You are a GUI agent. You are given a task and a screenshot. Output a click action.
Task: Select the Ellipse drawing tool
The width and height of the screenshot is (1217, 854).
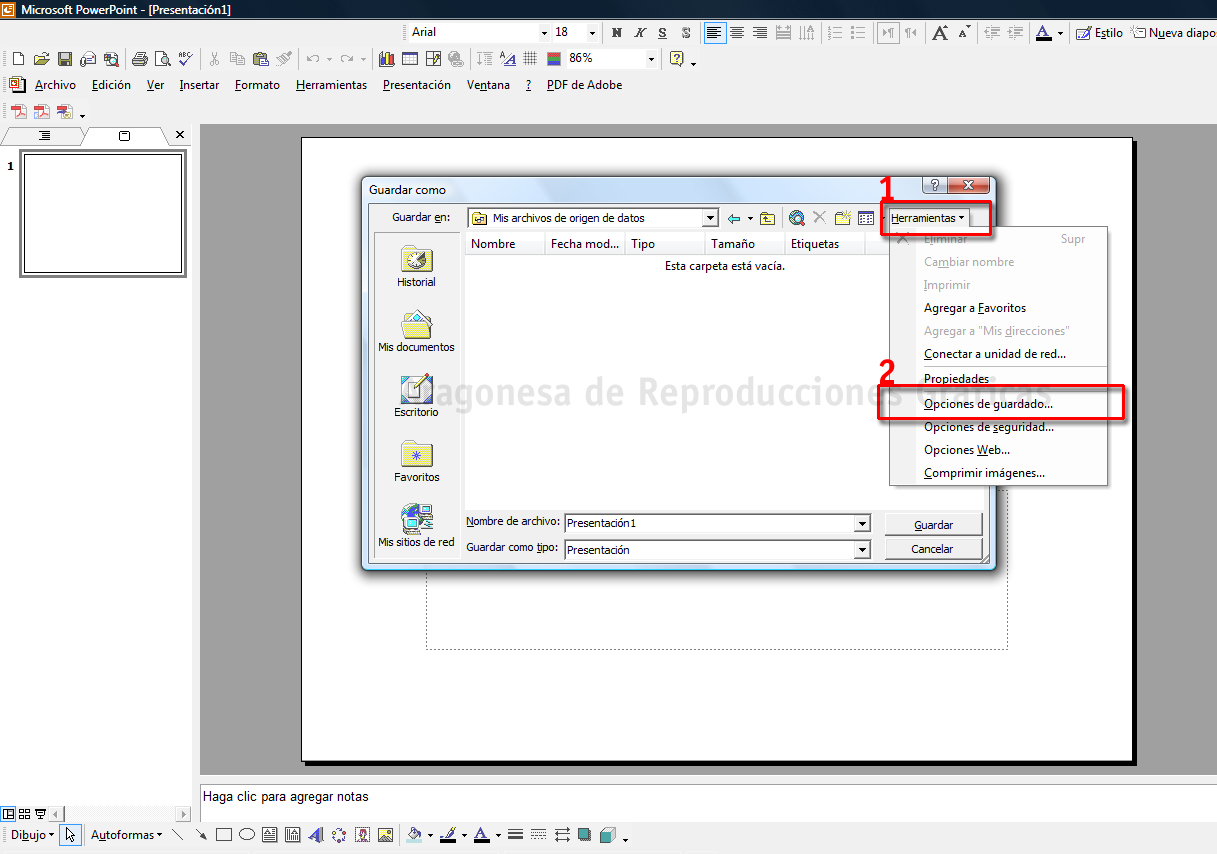click(x=247, y=834)
